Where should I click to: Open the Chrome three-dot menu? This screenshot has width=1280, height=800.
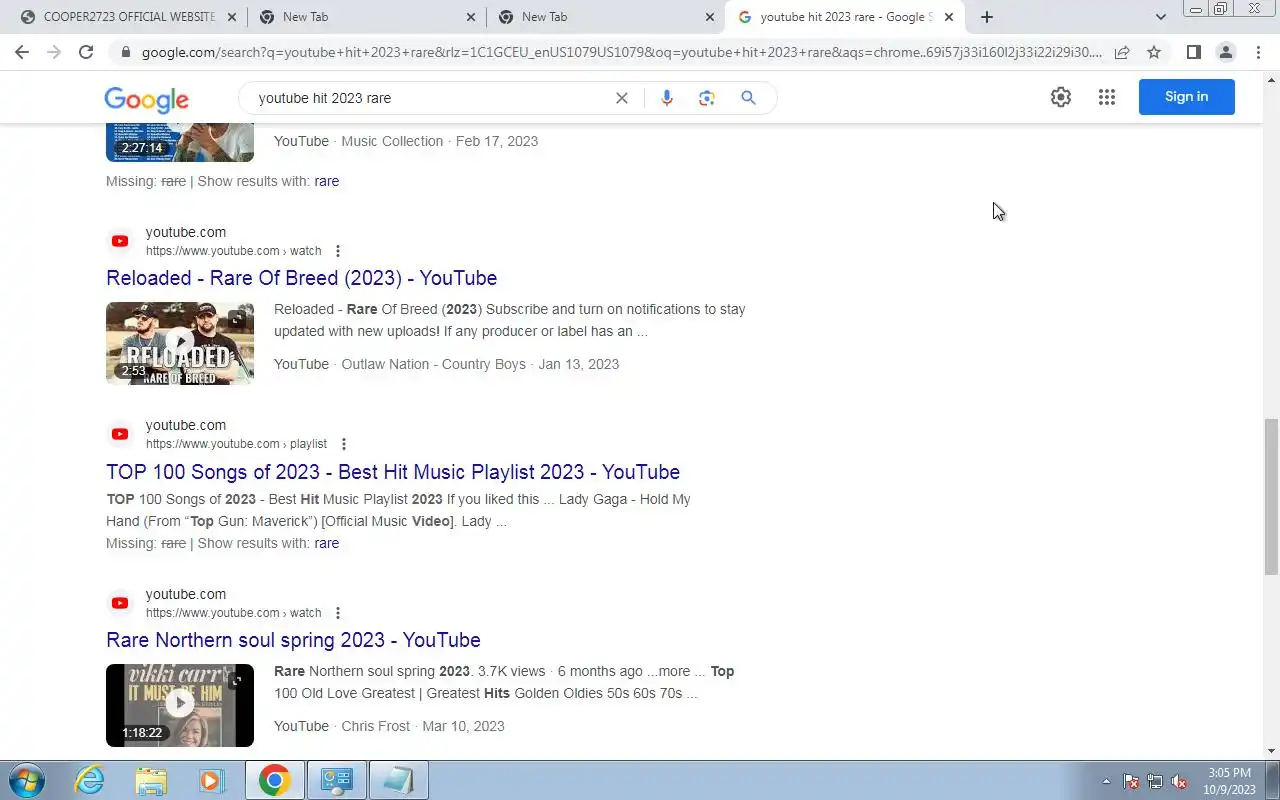[x=1258, y=52]
